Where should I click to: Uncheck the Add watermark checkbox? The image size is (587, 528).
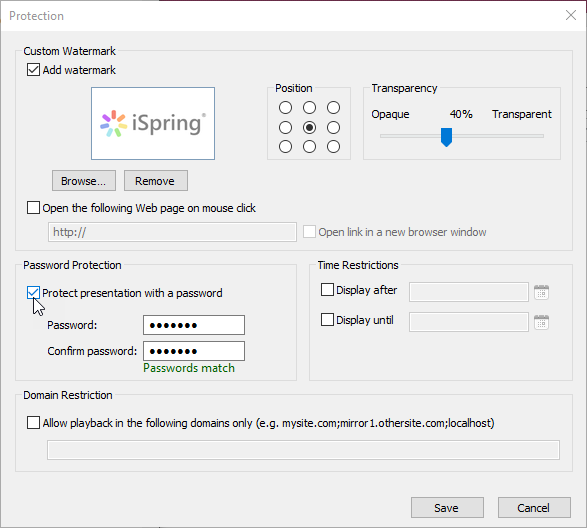[x=33, y=70]
